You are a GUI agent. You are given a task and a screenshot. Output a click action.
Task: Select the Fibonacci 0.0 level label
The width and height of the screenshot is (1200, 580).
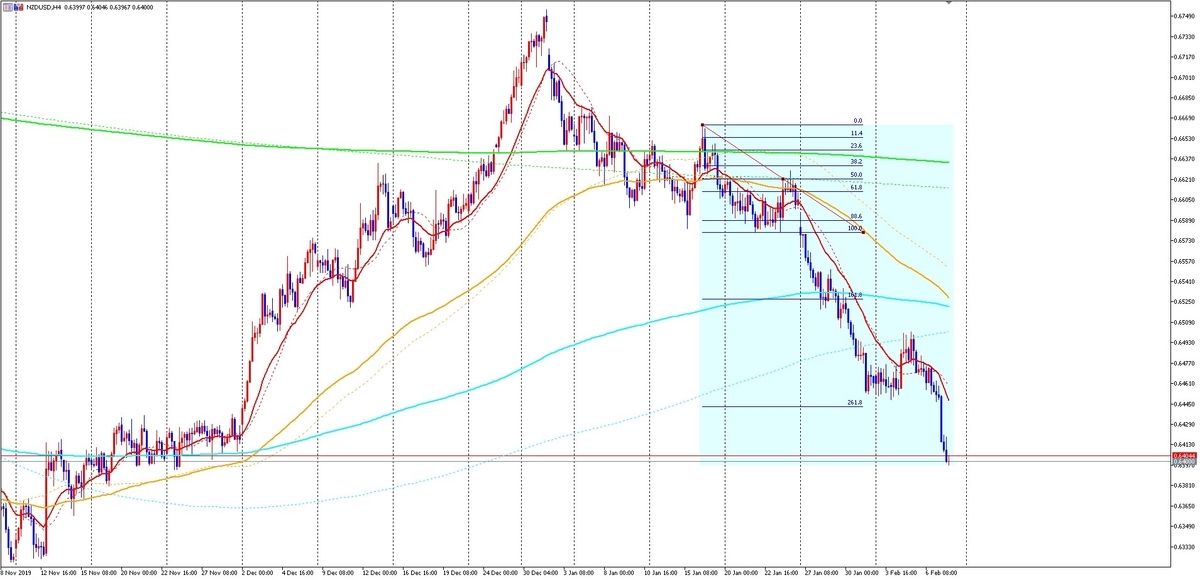tap(857, 121)
